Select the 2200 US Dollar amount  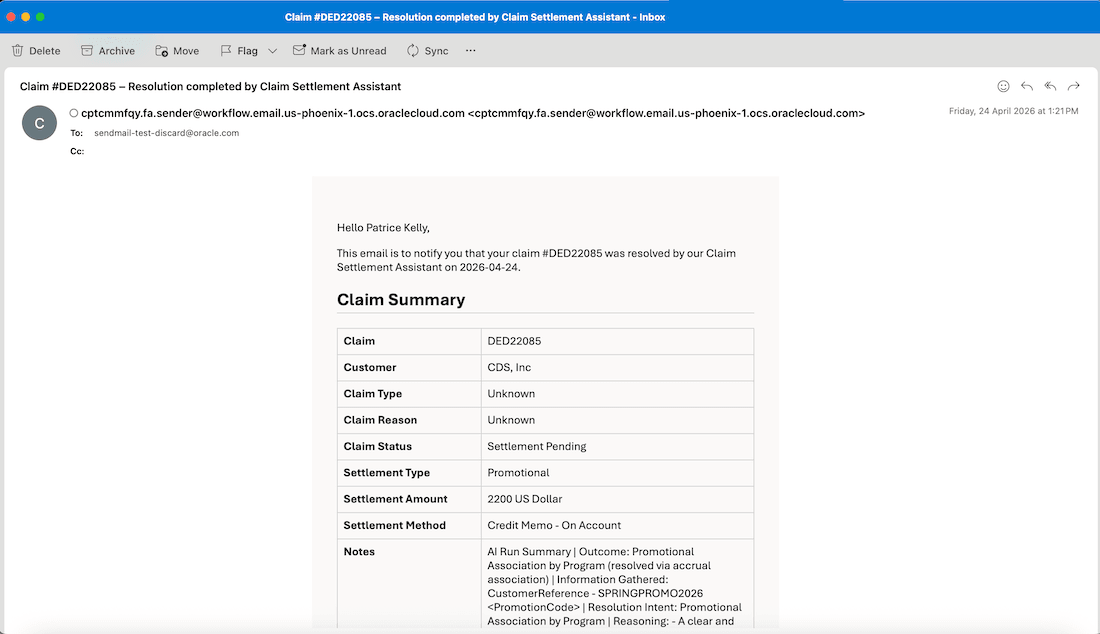coord(525,499)
